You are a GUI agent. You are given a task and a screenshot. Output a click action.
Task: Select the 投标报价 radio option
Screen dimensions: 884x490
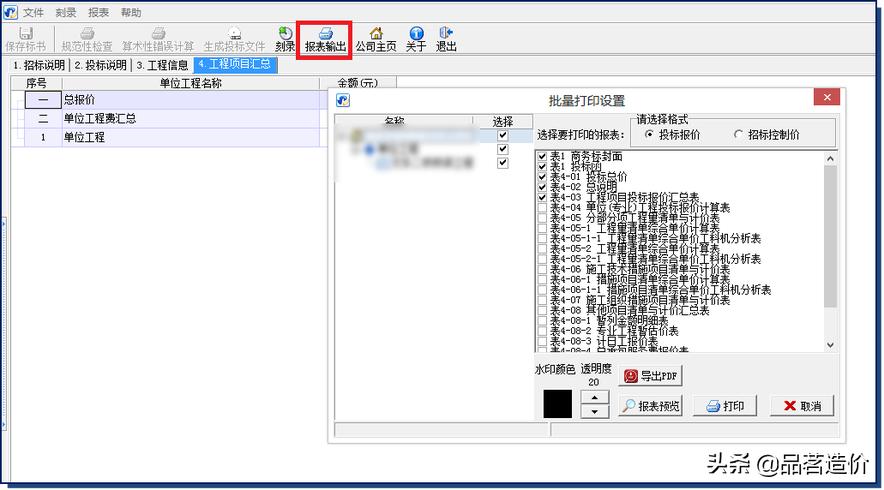pos(650,134)
